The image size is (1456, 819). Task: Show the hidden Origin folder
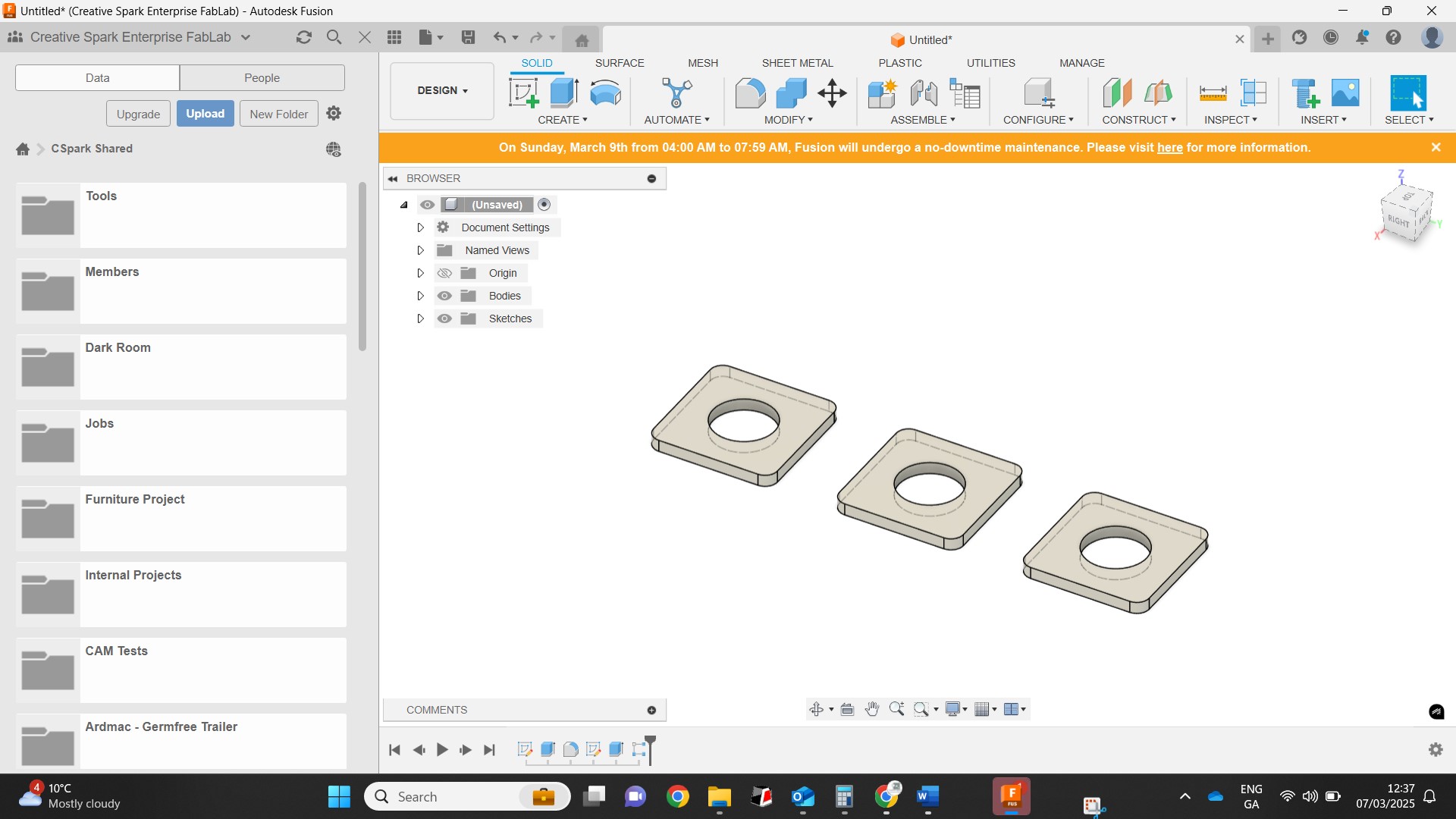pyautogui.click(x=444, y=273)
